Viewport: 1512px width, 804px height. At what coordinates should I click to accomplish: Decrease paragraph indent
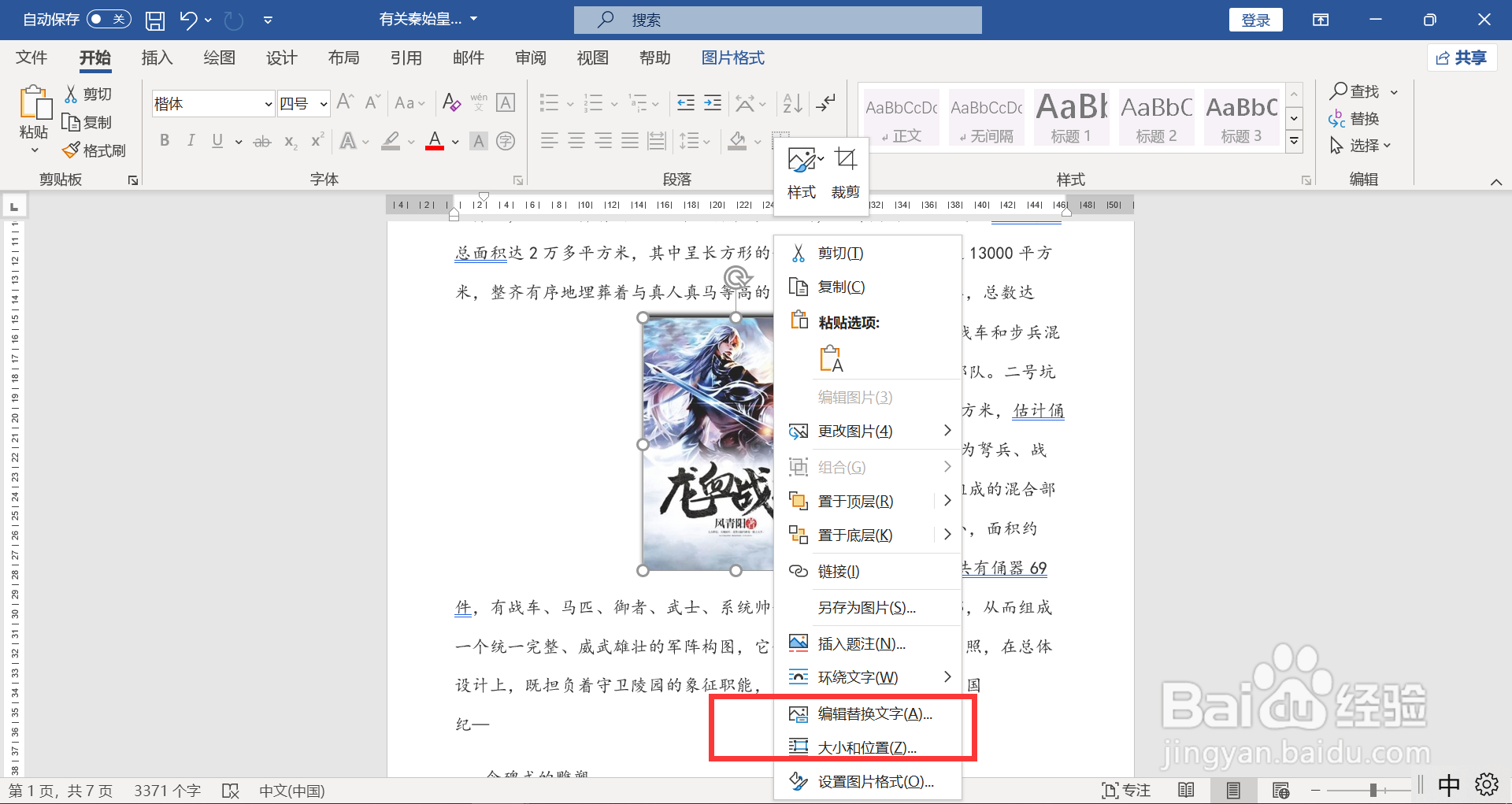pos(686,102)
